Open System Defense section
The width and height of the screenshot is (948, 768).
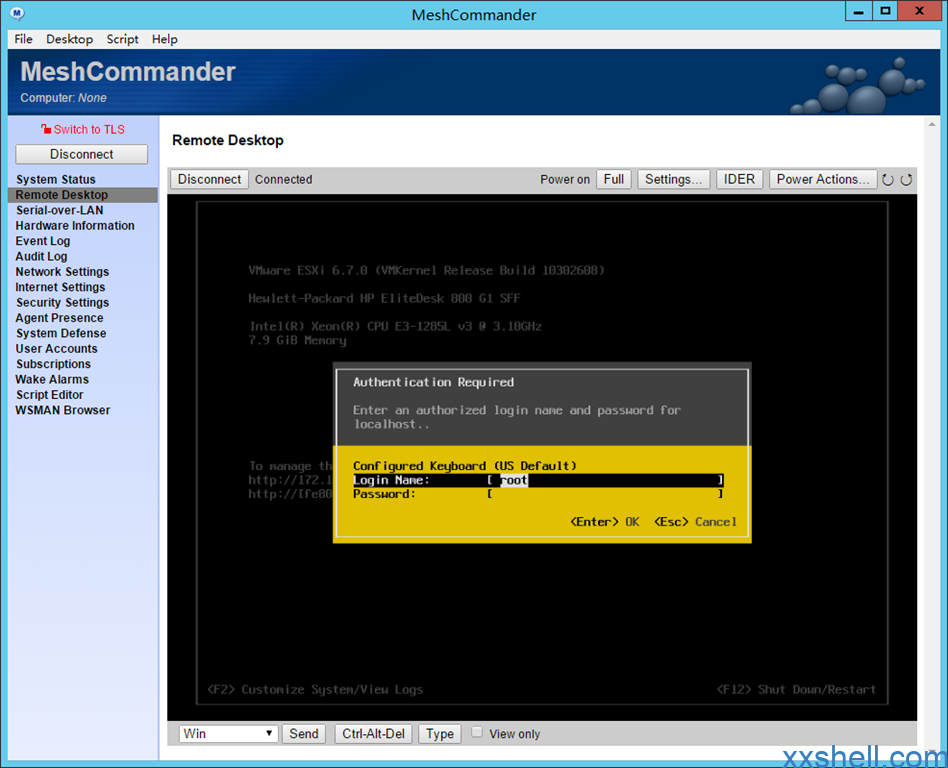[x=61, y=334]
